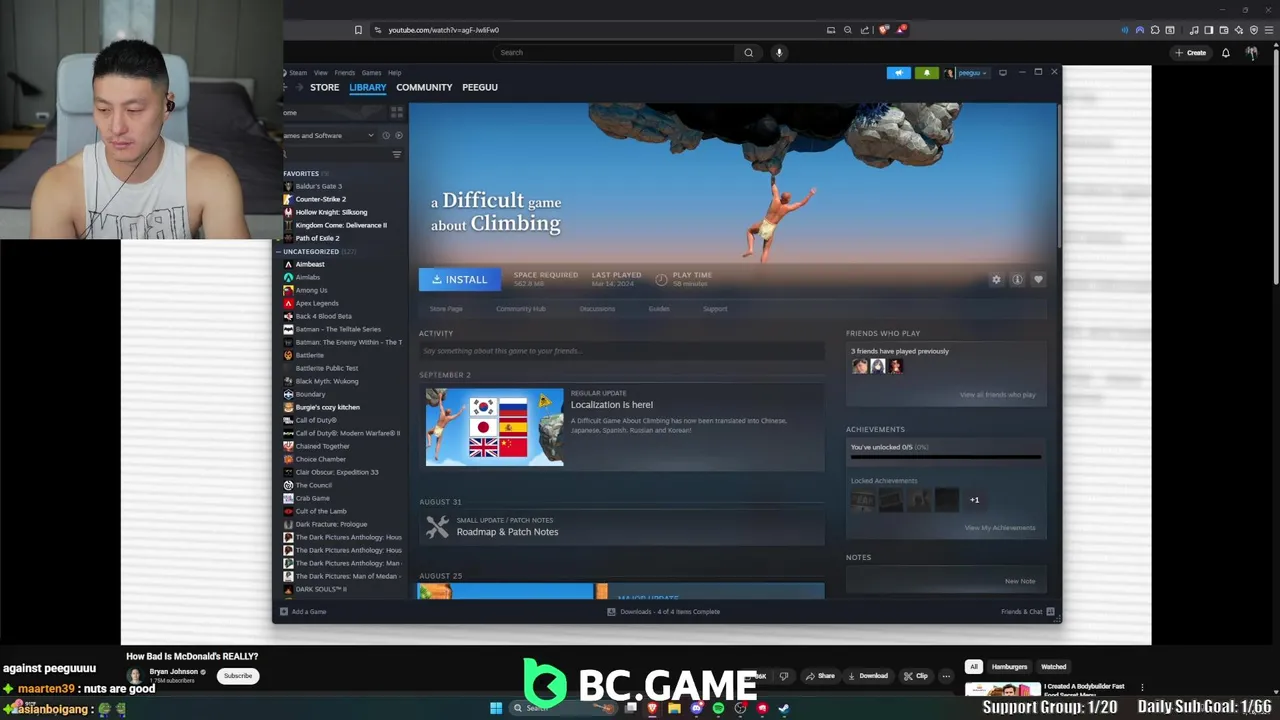Image resolution: width=1280 pixels, height=720 pixels.
Task: Collapse the UNCATEGORIZED category
Action: pyautogui.click(x=310, y=251)
